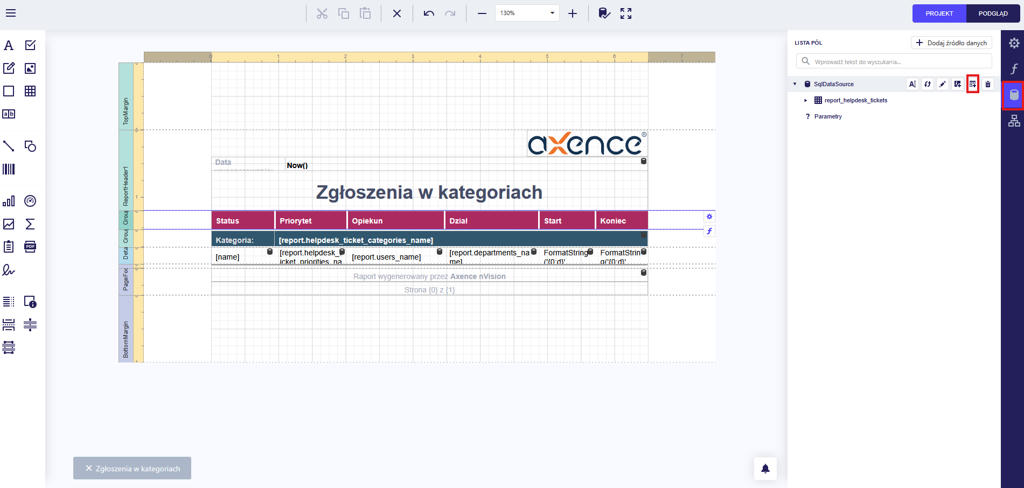
Task: Expand the report_helpdesk_tickets table
Action: tap(806, 100)
